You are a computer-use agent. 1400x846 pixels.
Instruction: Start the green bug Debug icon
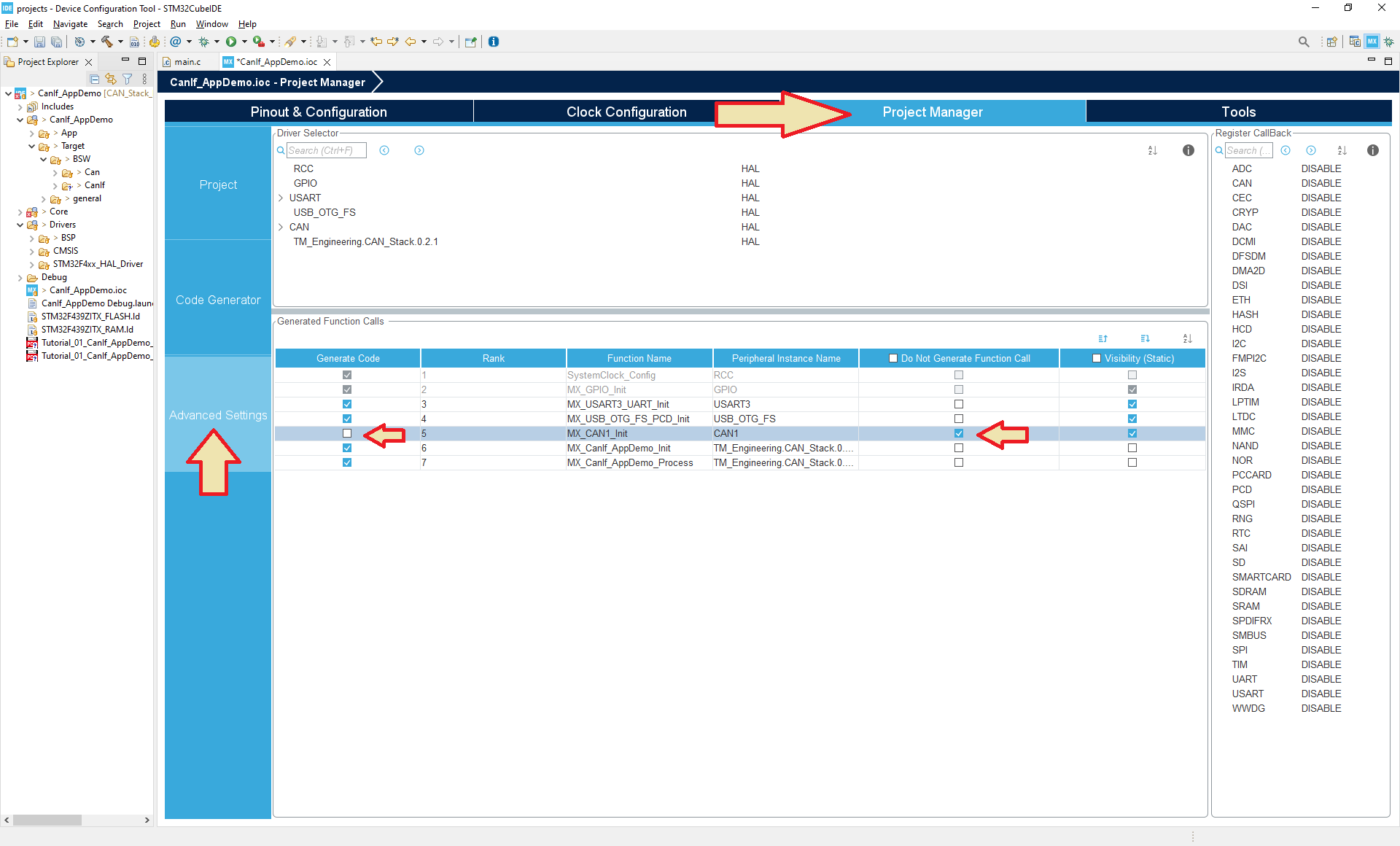point(204,42)
